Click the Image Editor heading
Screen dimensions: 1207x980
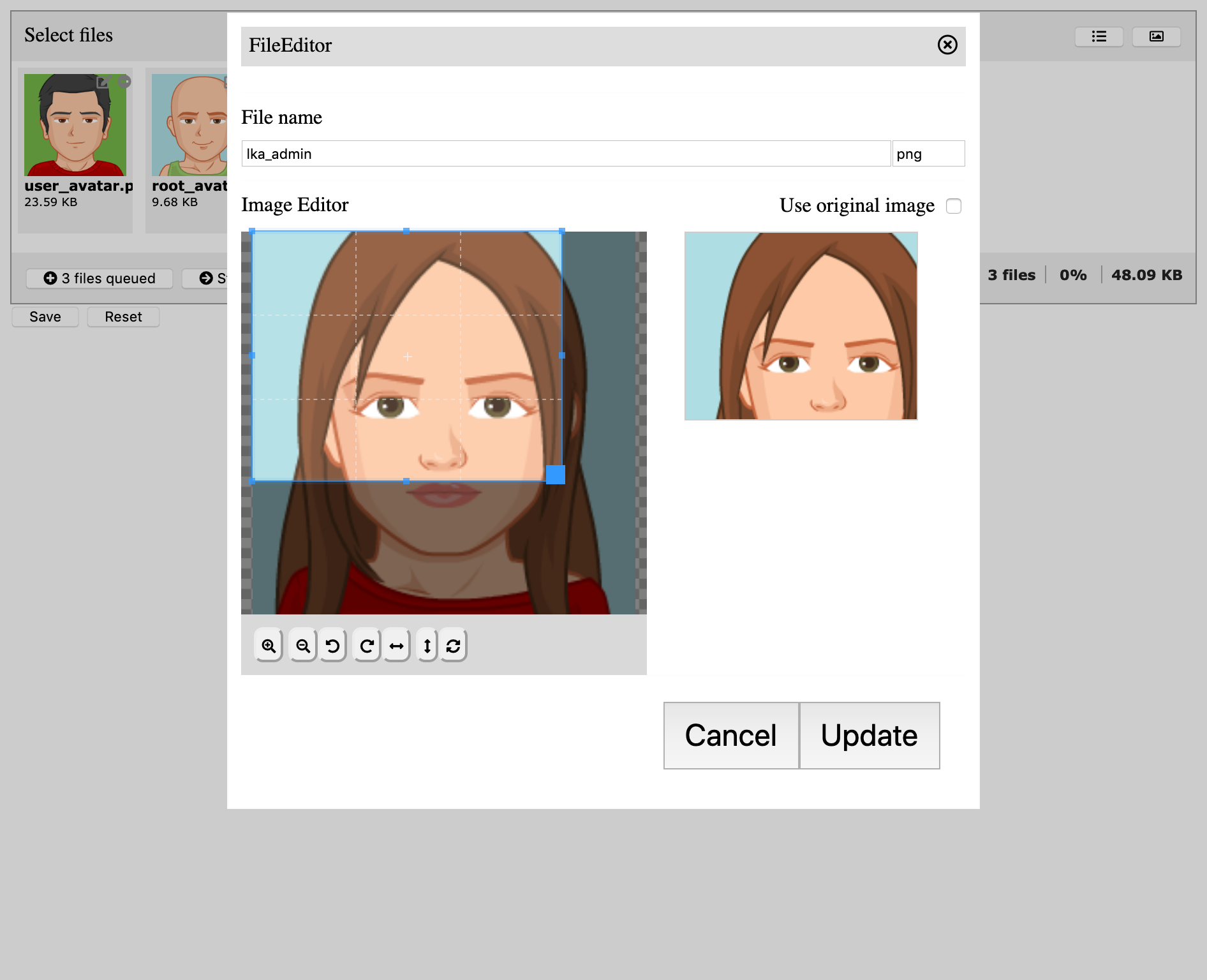(x=295, y=205)
